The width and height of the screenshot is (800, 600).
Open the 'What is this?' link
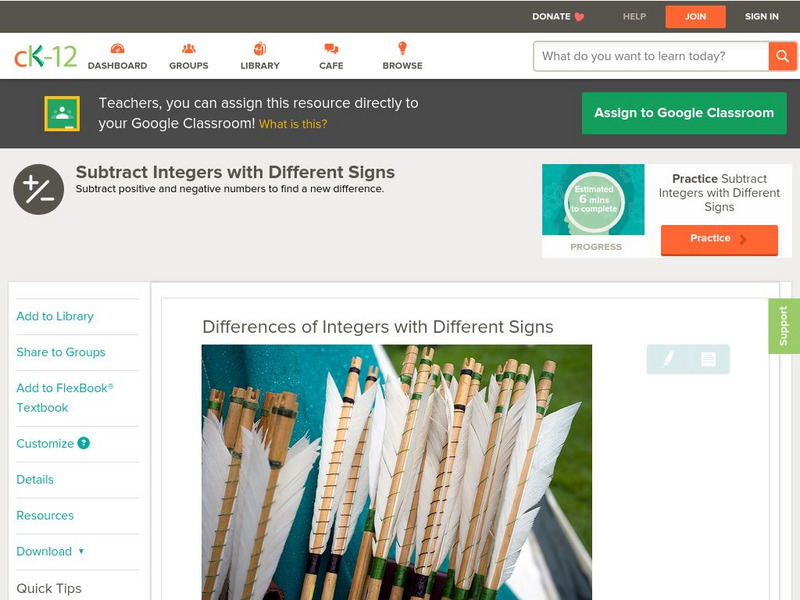[293, 124]
